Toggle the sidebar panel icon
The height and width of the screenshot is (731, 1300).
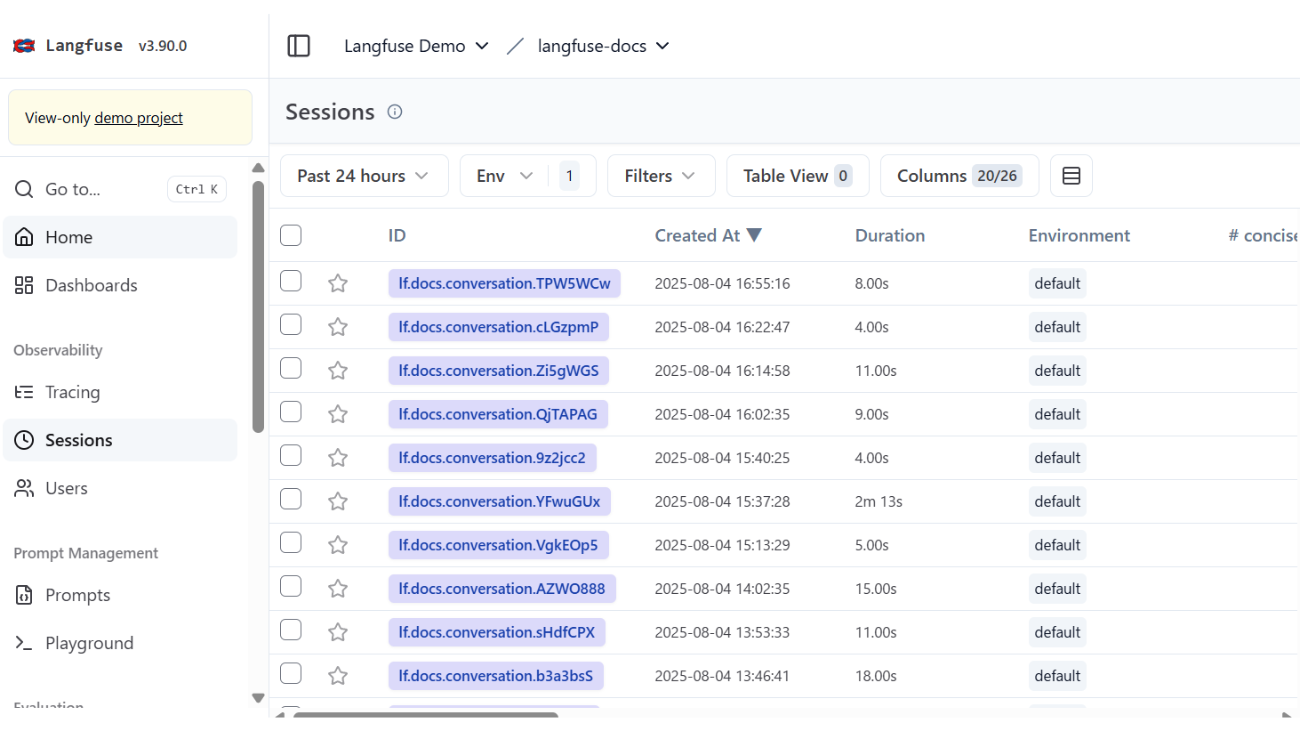(299, 46)
